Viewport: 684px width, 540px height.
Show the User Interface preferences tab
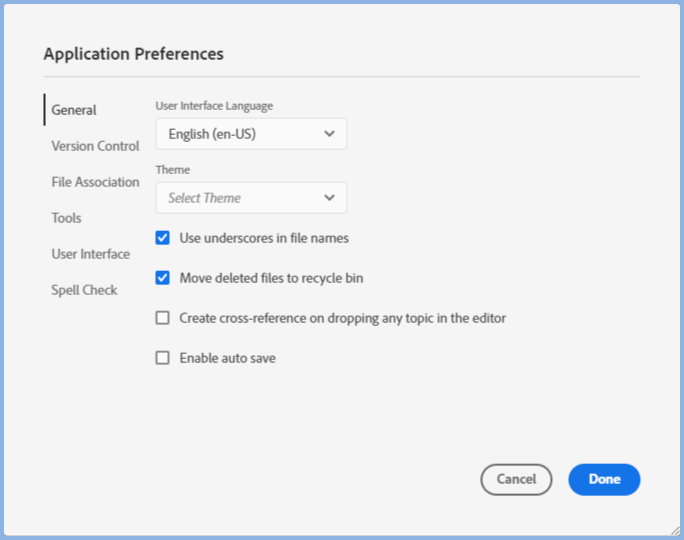point(90,254)
